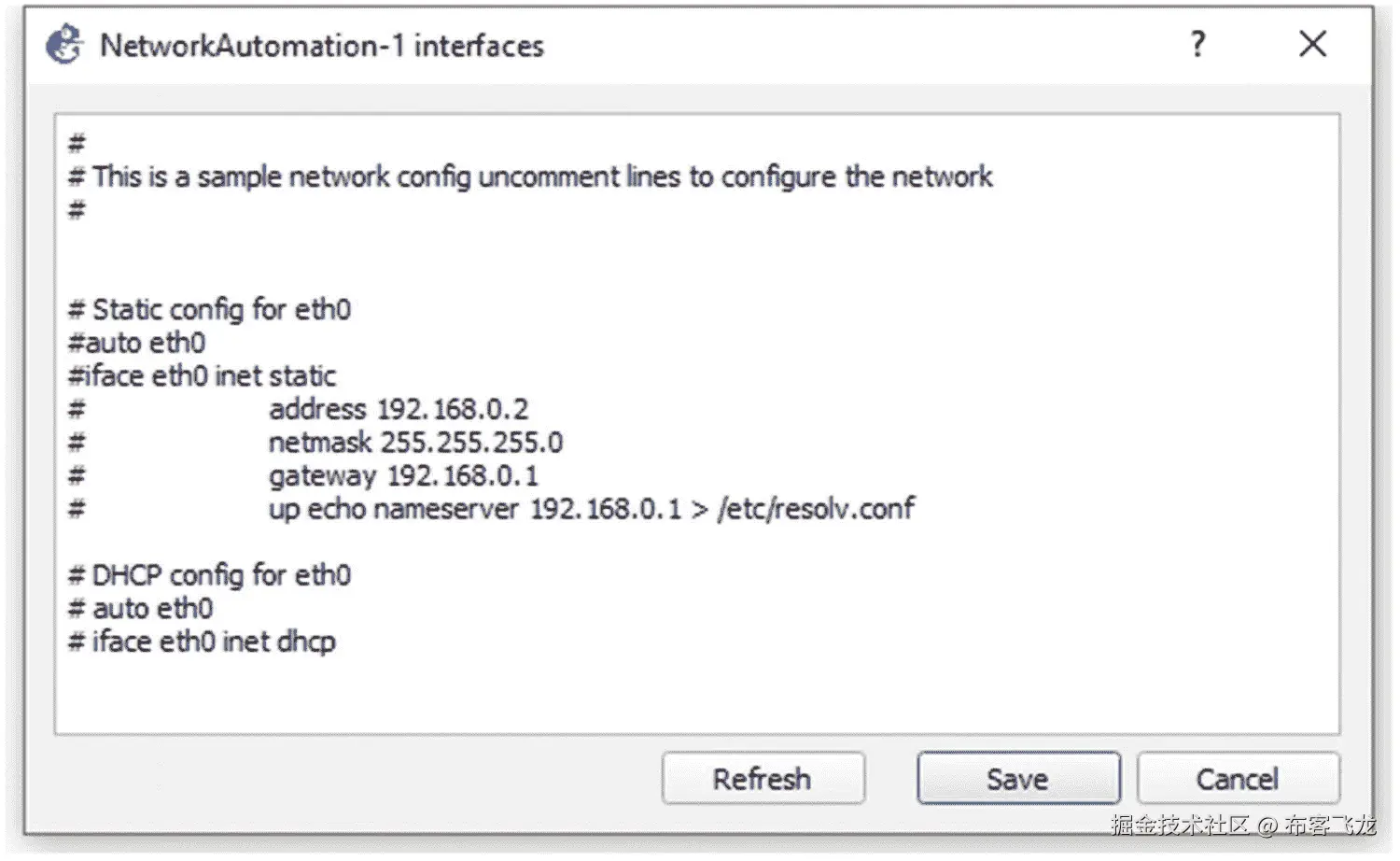Click the '# iface eth0 inet dhcp' line
This screenshot has width=1400, height=861.
point(213,642)
